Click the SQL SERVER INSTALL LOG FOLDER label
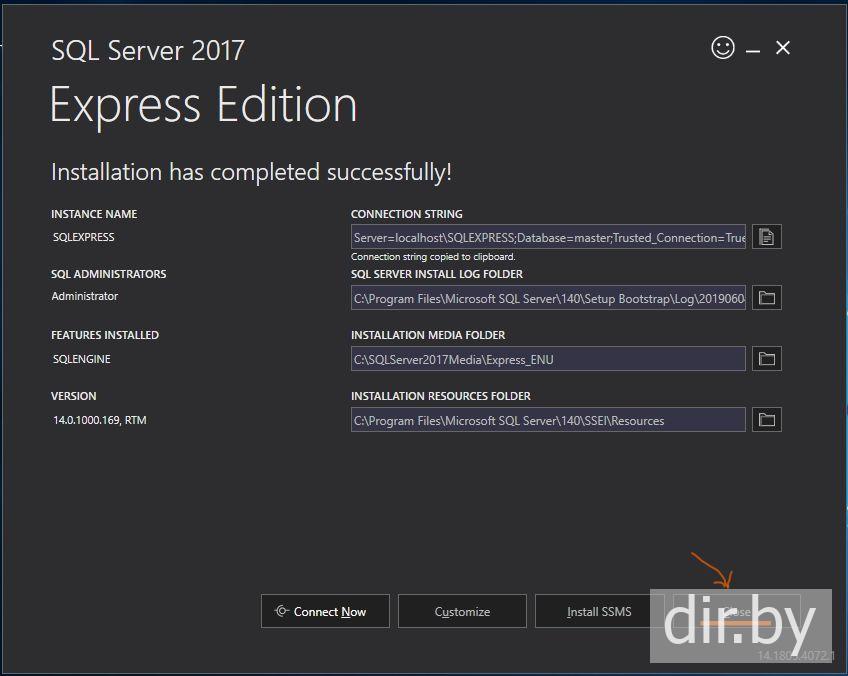This screenshot has width=848, height=676. 437,274
